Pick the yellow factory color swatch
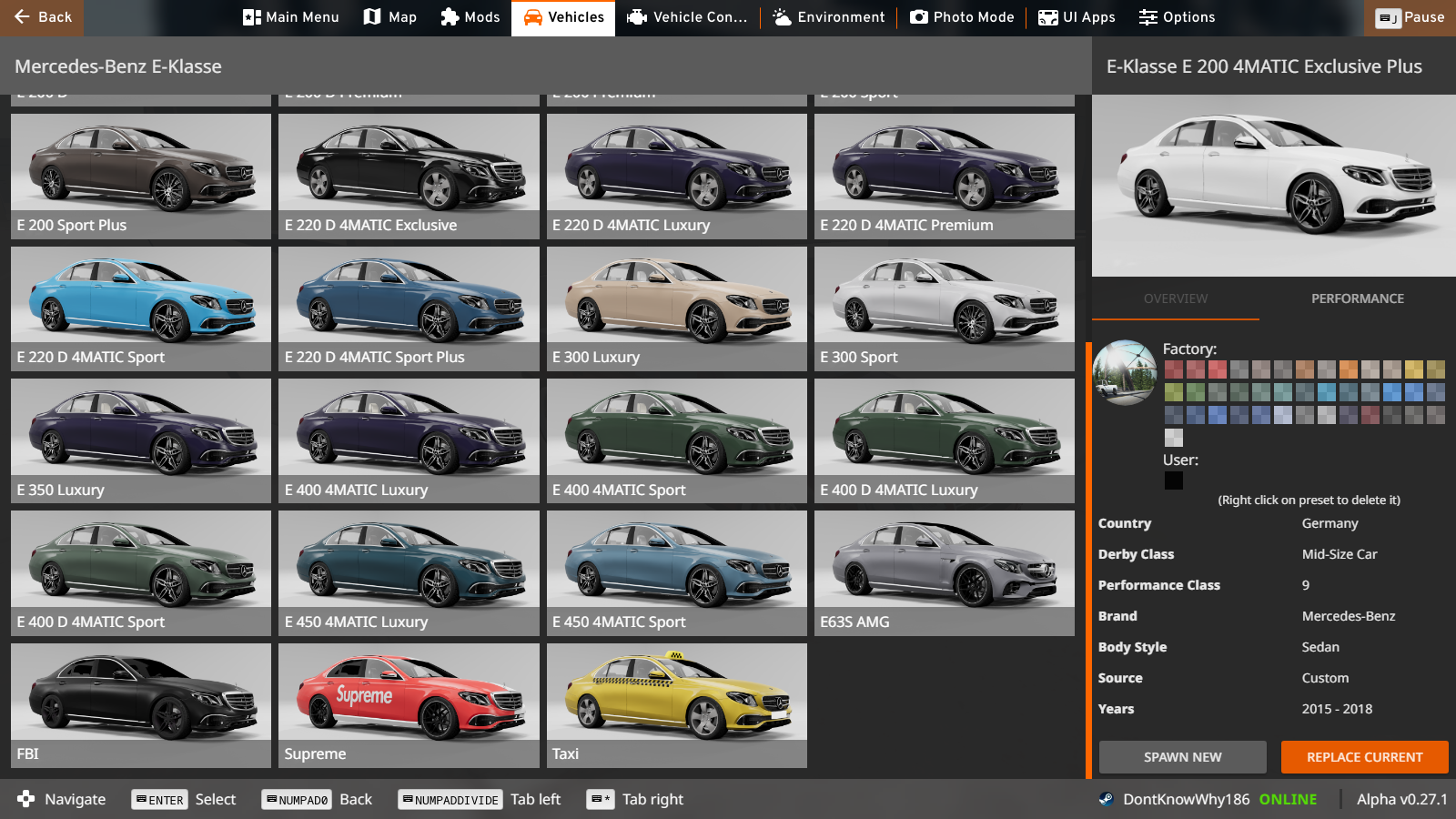Screen dimensions: 1456x819 (1414, 369)
